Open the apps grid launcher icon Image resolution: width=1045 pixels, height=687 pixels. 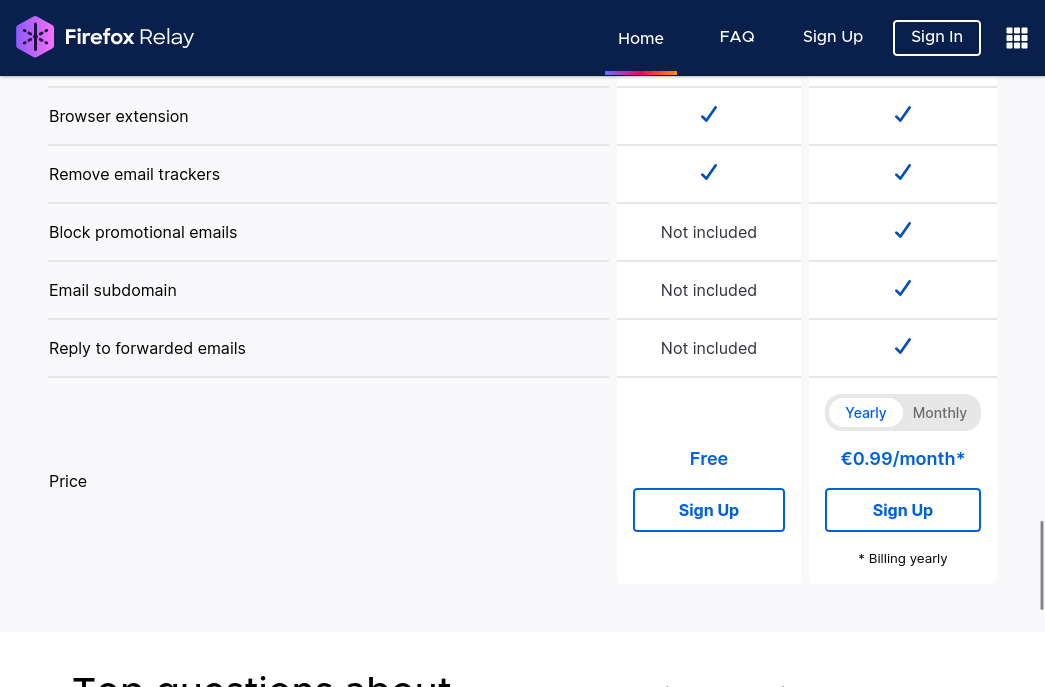(1017, 37)
